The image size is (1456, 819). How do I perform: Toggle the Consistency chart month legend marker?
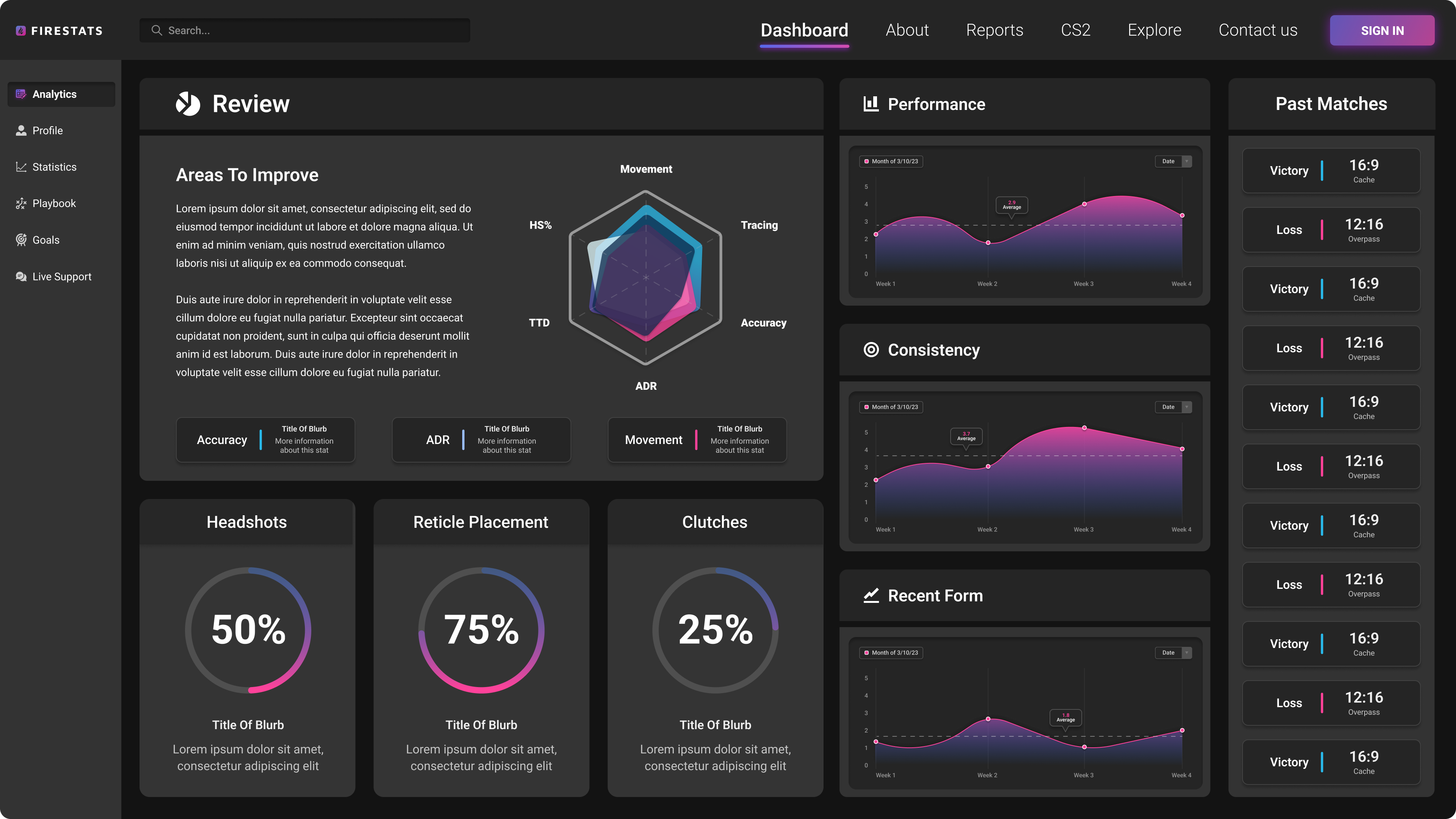tap(866, 407)
